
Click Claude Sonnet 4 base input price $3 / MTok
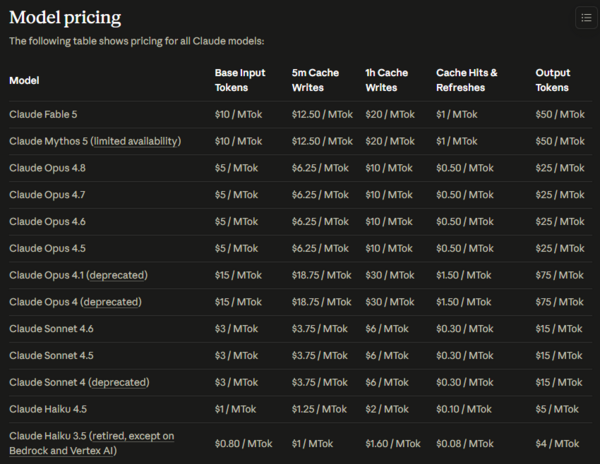click(x=236, y=382)
